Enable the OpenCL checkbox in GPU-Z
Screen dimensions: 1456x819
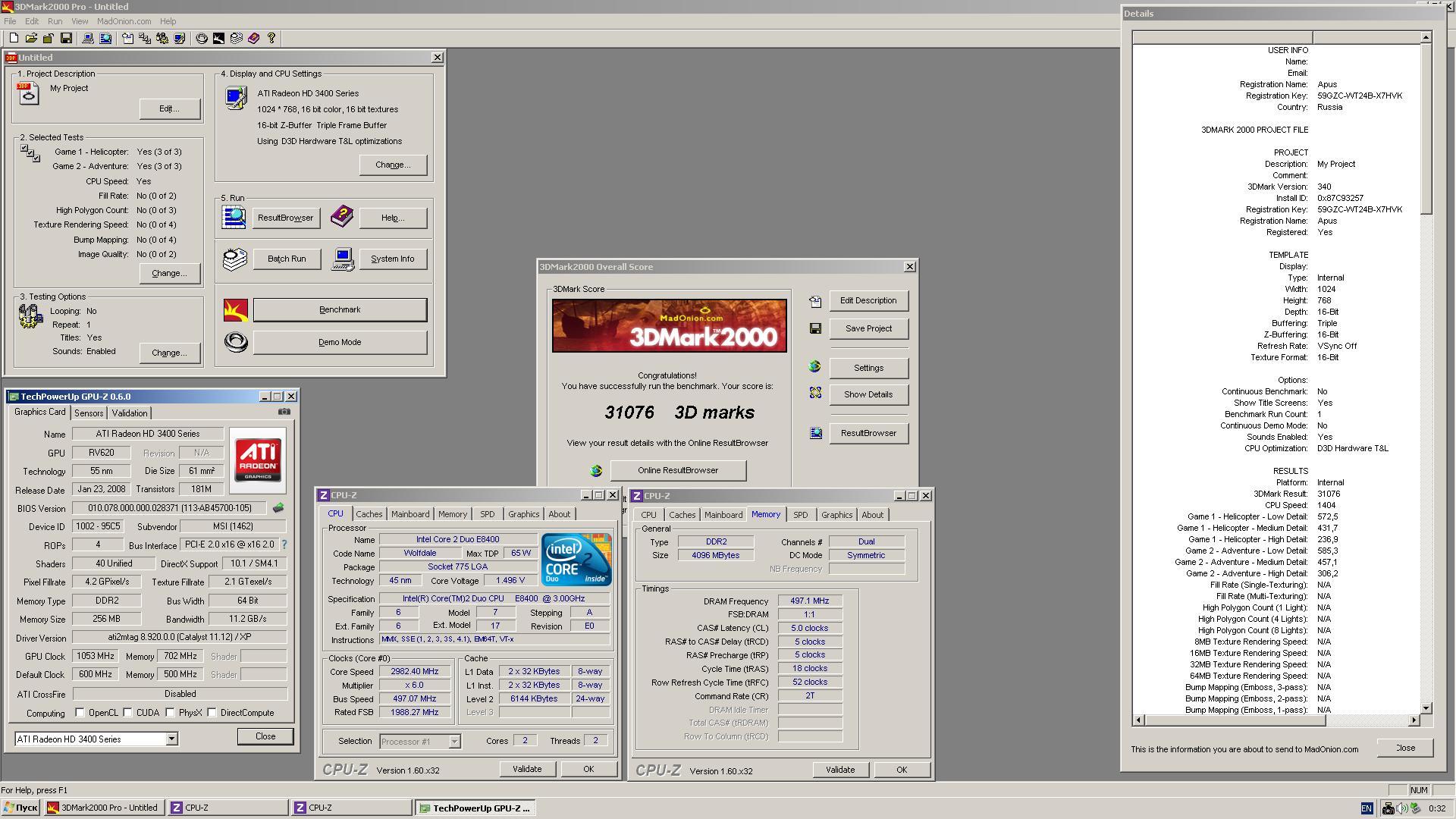click(80, 713)
